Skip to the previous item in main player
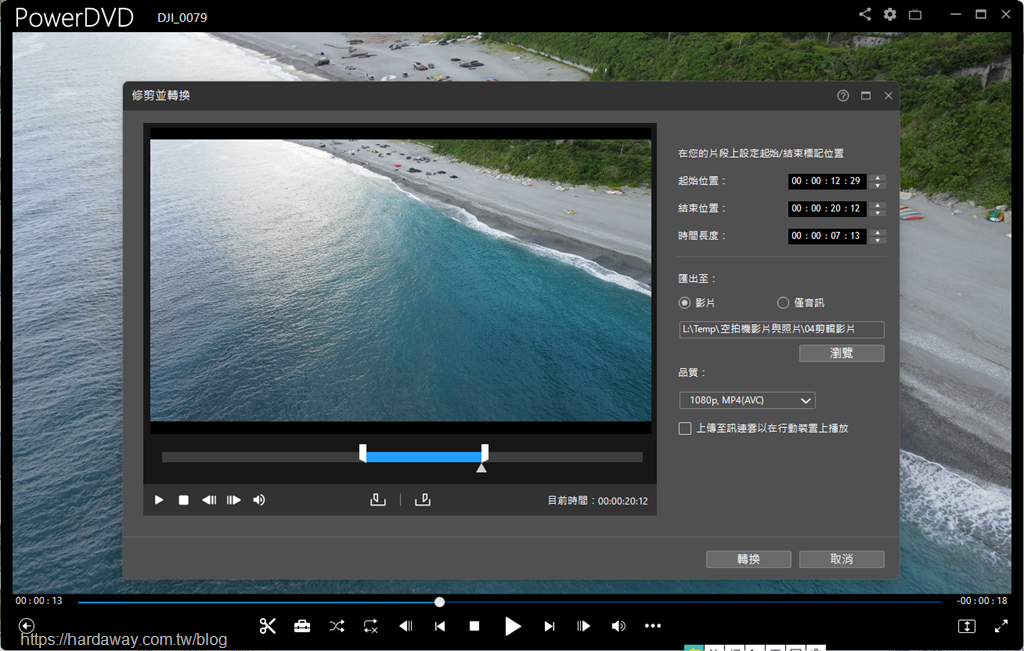Screen dimensions: 1024x651 point(440,626)
